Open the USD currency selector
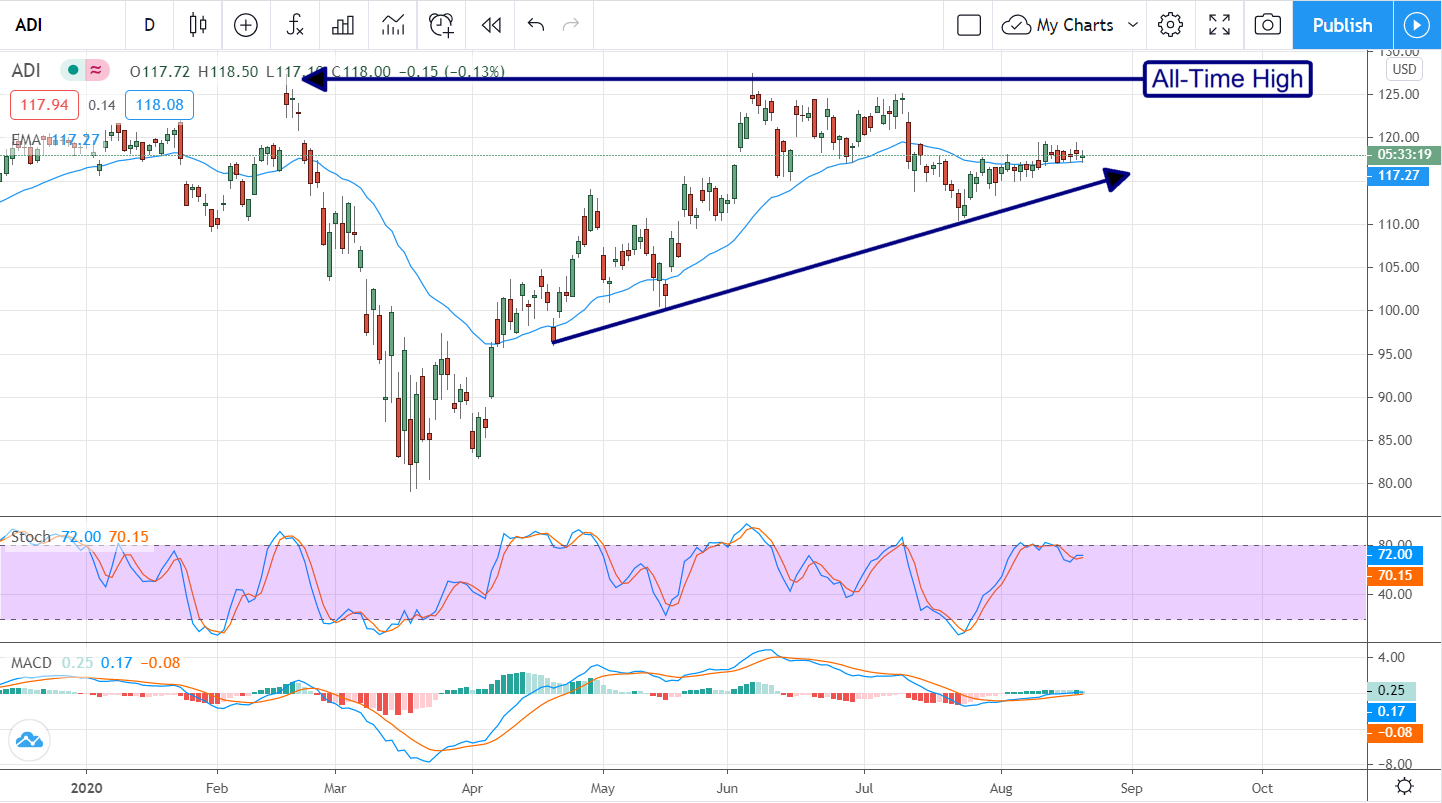The image size is (1442, 803). coord(1404,70)
